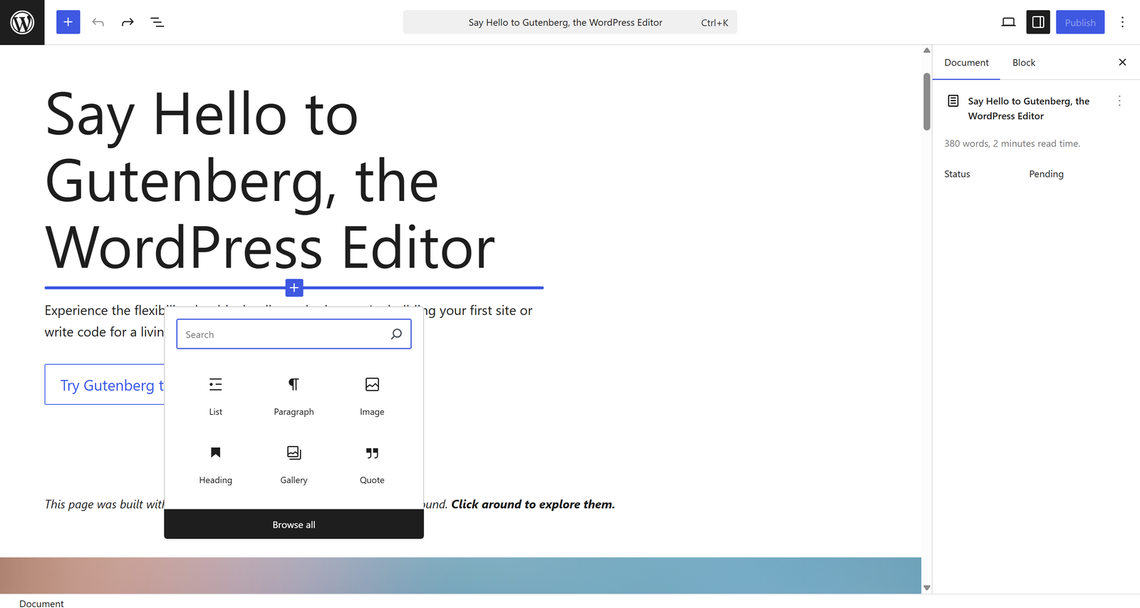
Task: Redo the last change
Action: point(127,23)
